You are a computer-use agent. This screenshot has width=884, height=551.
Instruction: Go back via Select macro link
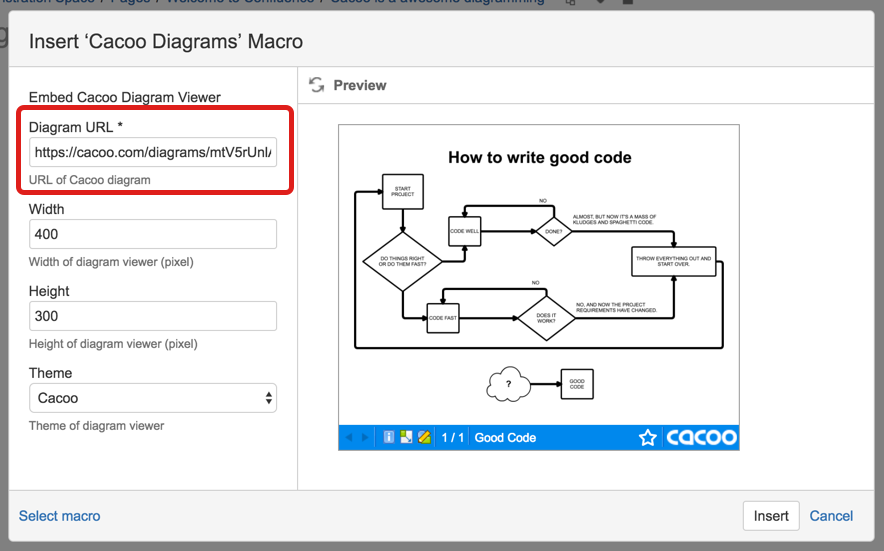(60, 516)
